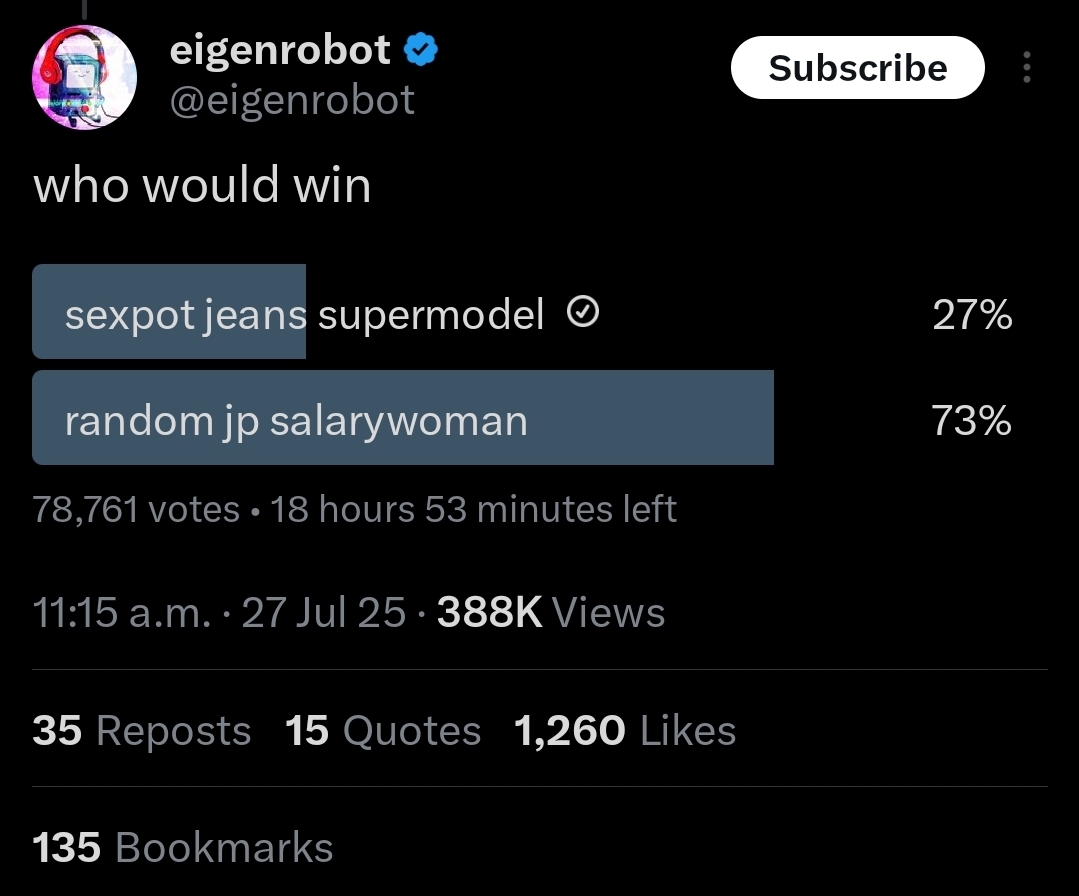Click the blue verified badge icon
The height and width of the screenshot is (896, 1079).
(420, 50)
